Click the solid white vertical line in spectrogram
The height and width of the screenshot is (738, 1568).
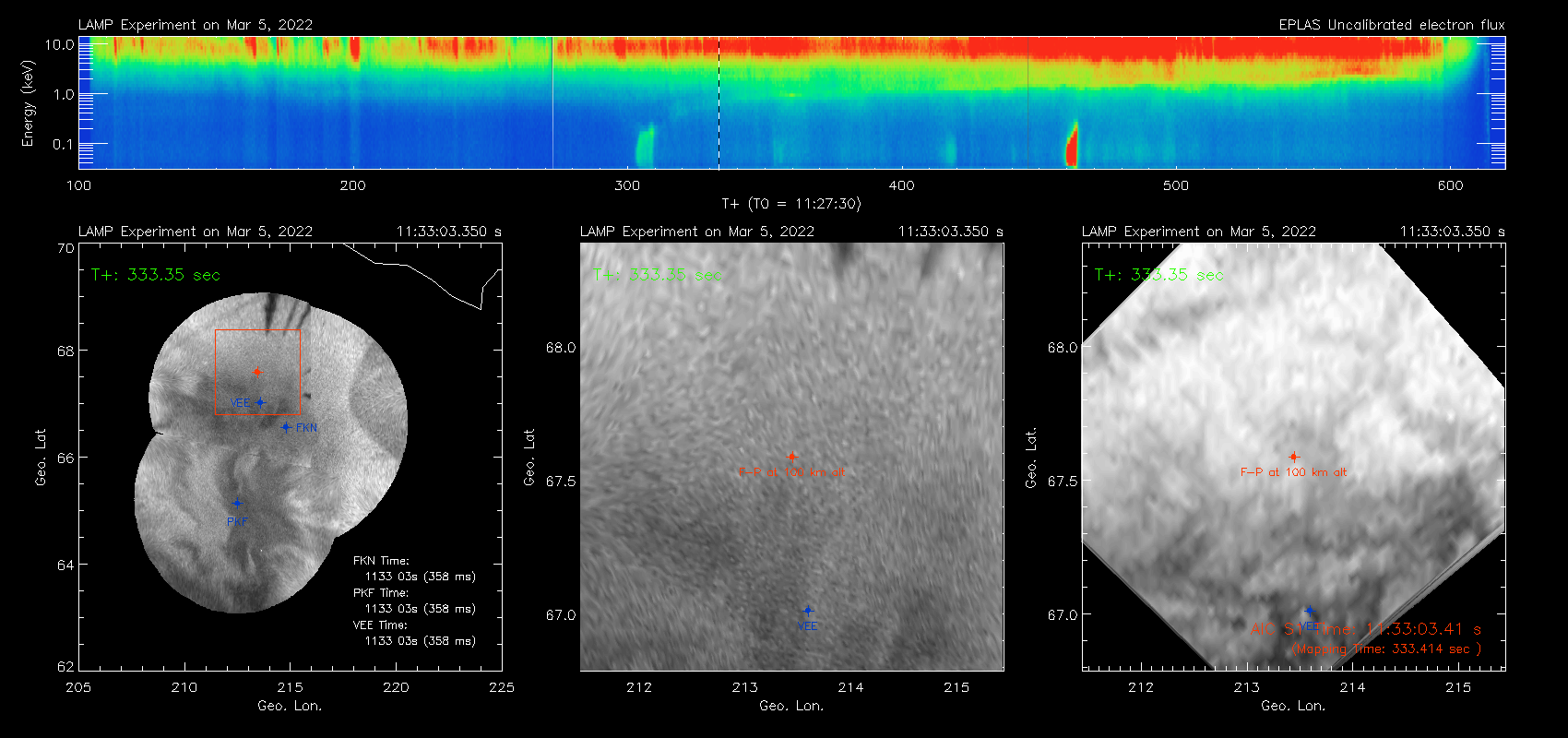click(x=552, y=102)
